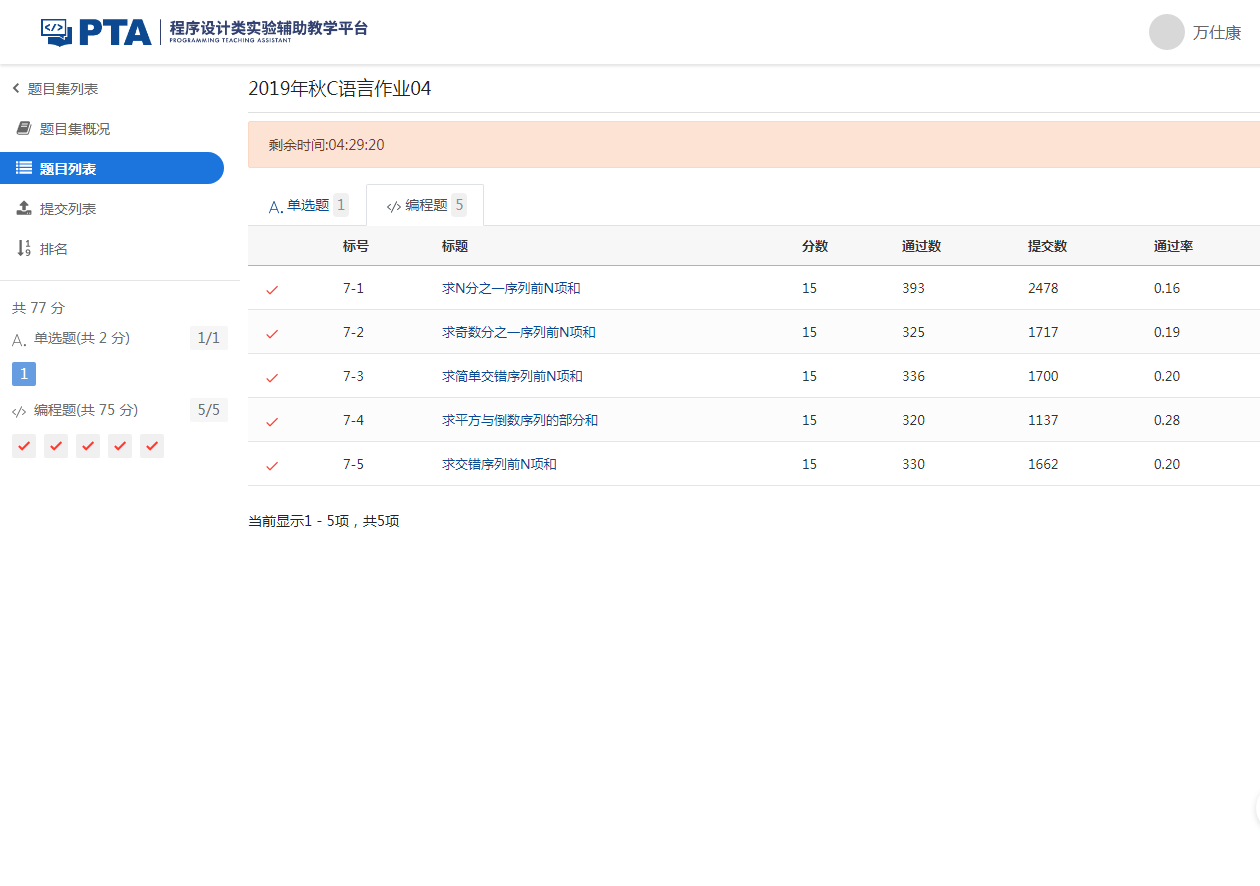Click label 7-1 in the table

354,288
